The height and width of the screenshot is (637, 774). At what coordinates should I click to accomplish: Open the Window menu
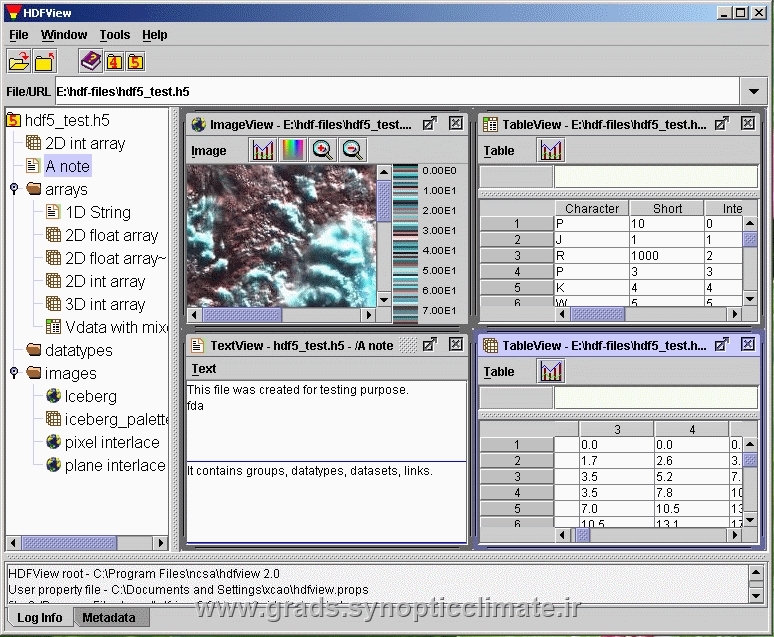[x=64, y=35]
